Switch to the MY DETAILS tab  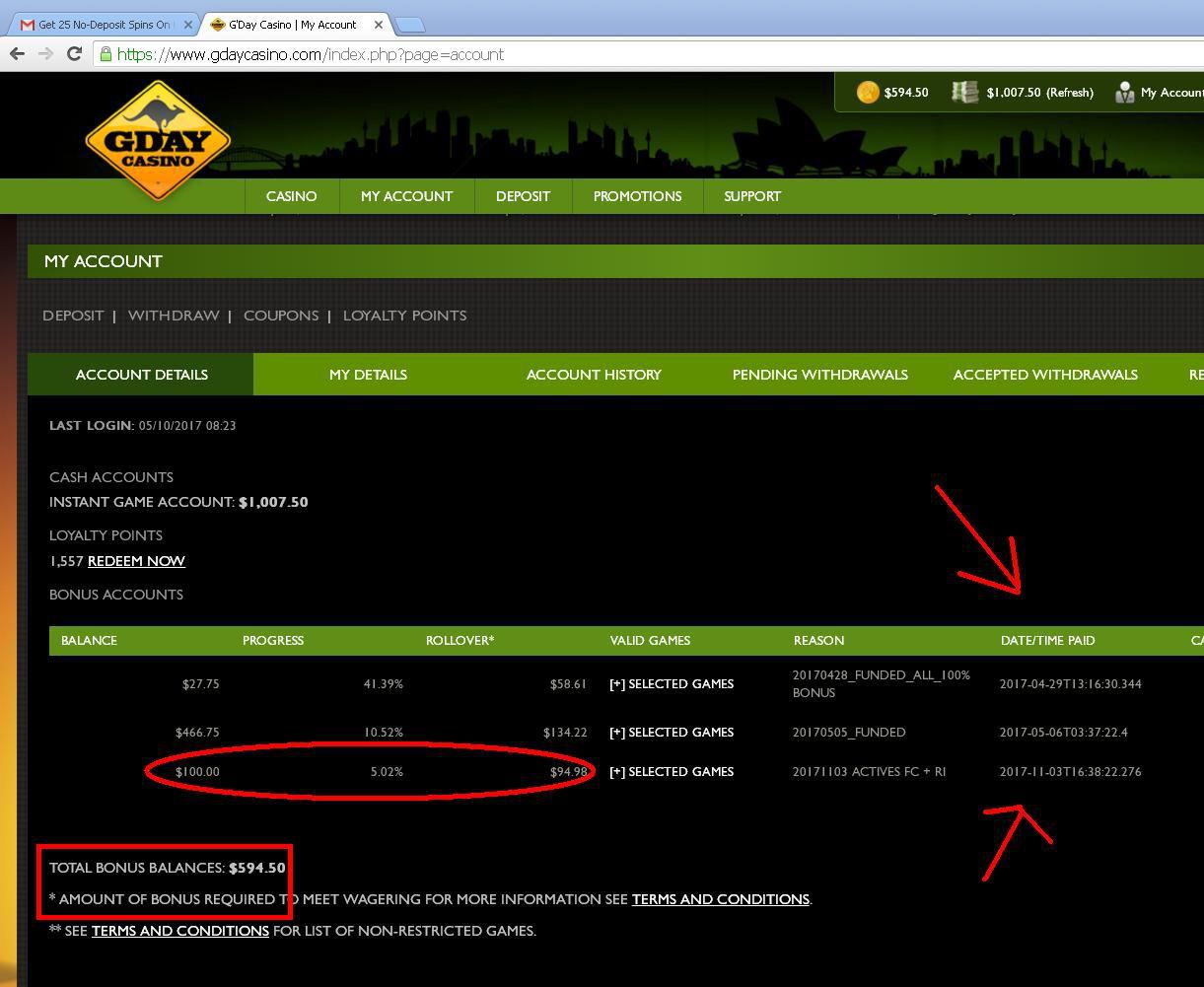click(x=368, y=375)
